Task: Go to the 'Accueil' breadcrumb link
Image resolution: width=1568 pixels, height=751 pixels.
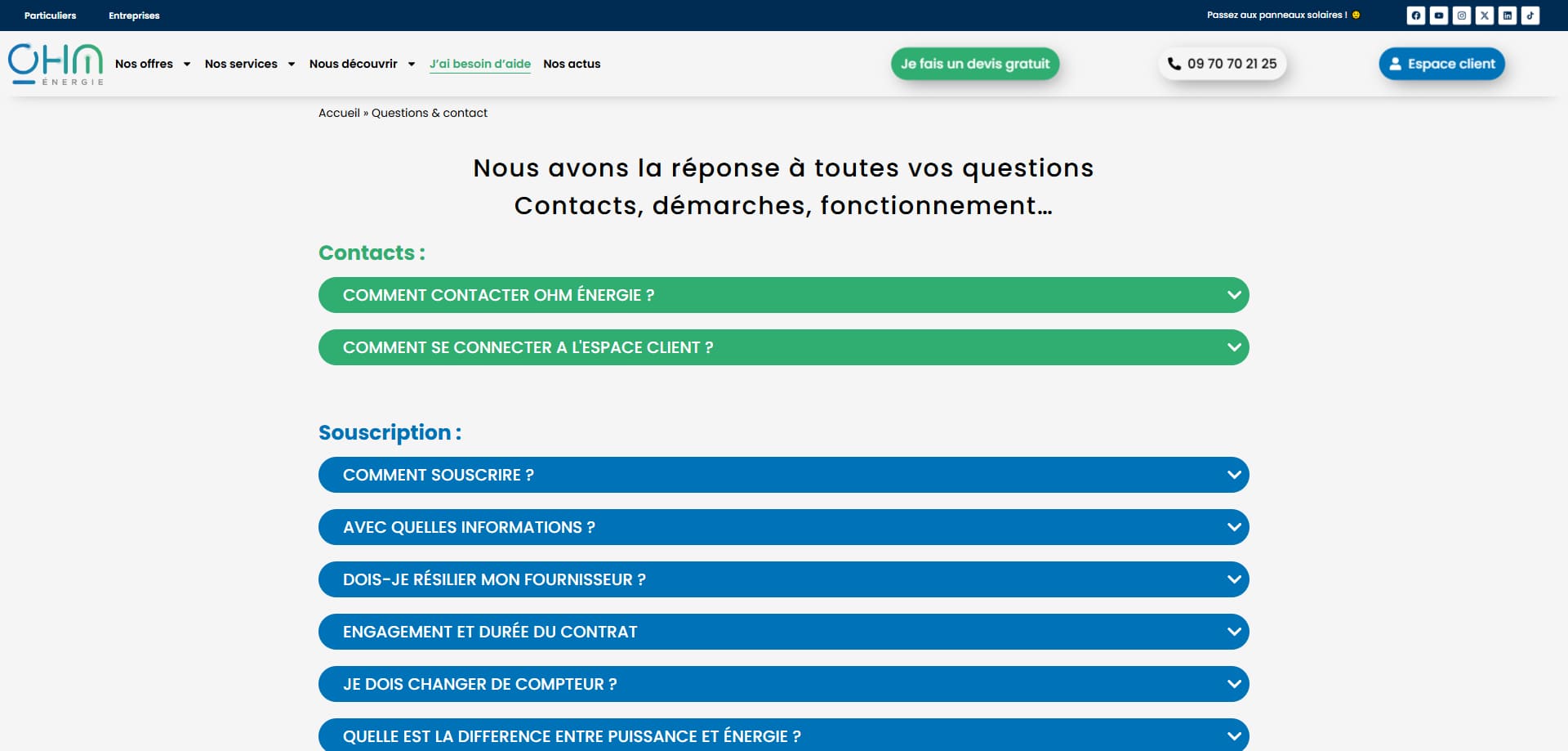Action: 339,113
